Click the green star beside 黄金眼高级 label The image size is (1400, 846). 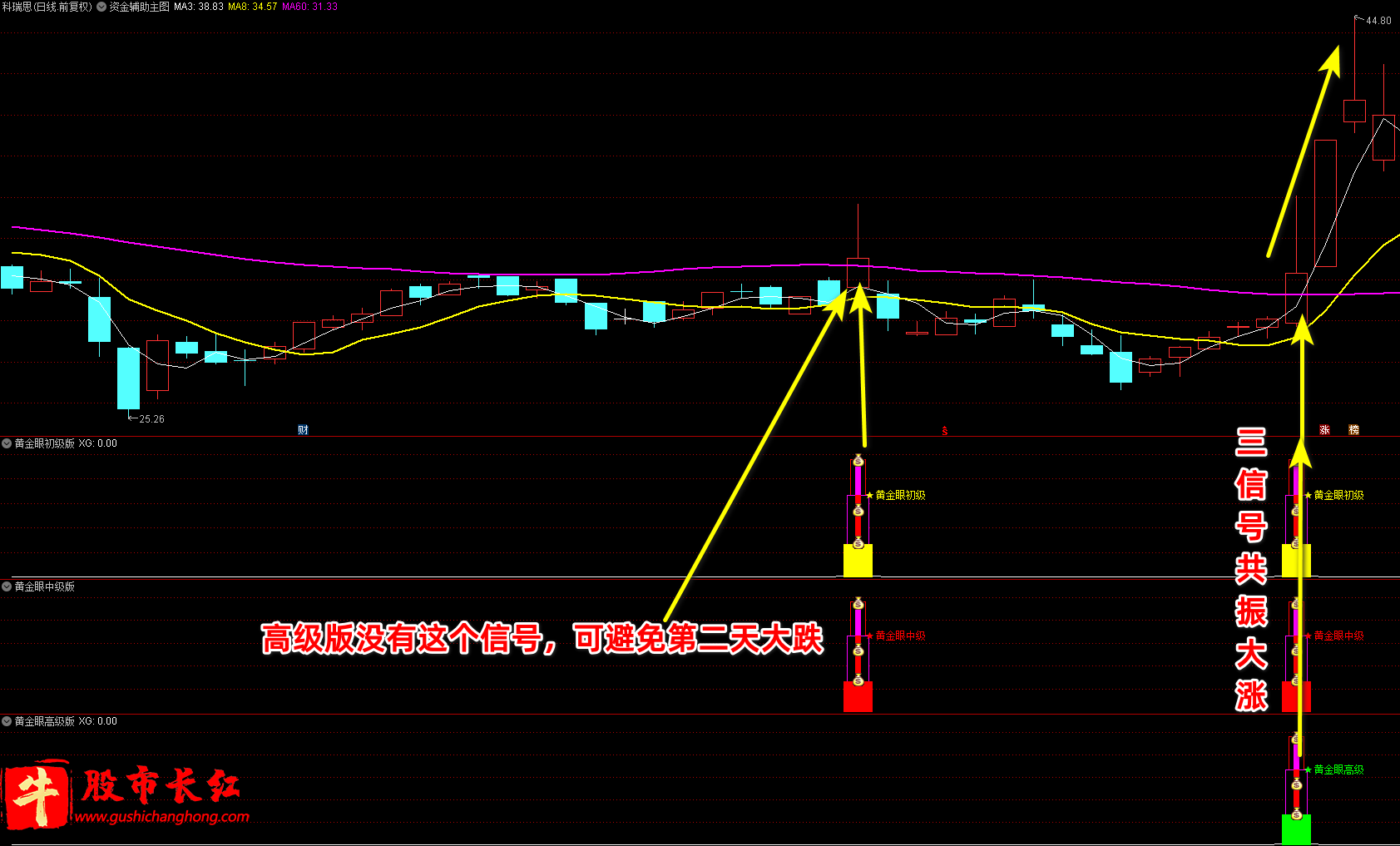point(1308,769)
